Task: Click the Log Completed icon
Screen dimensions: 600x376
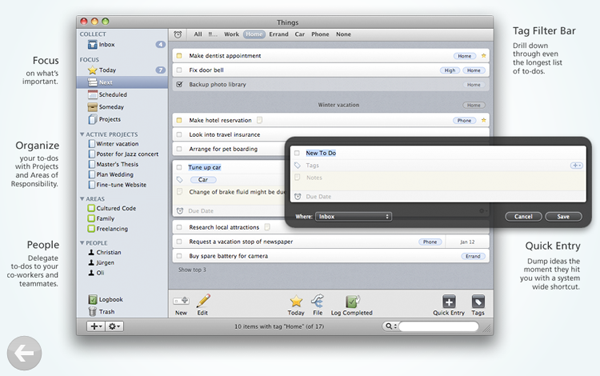Action: (352, 301)
